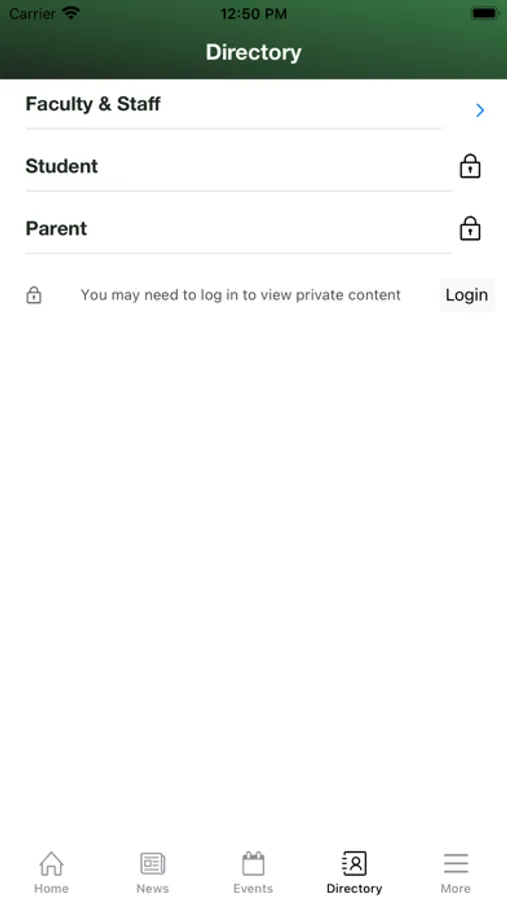The height and width of the screenshot is (900, 507).
Task: Tap the battery indicator in status bar
Action: (485, 13)
